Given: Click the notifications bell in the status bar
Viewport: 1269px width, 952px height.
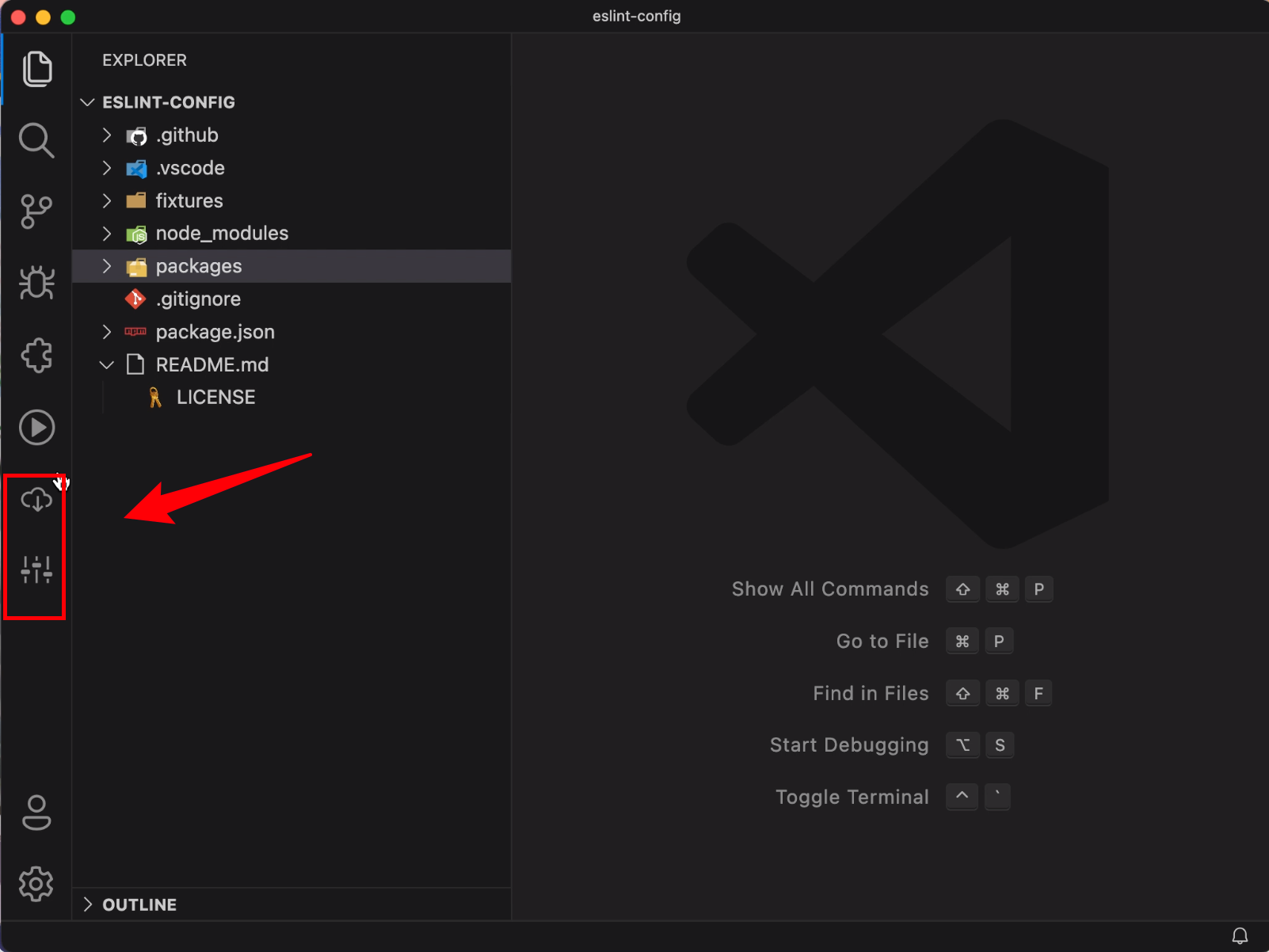Looking at the screenshot, I should pos(1240,935).
